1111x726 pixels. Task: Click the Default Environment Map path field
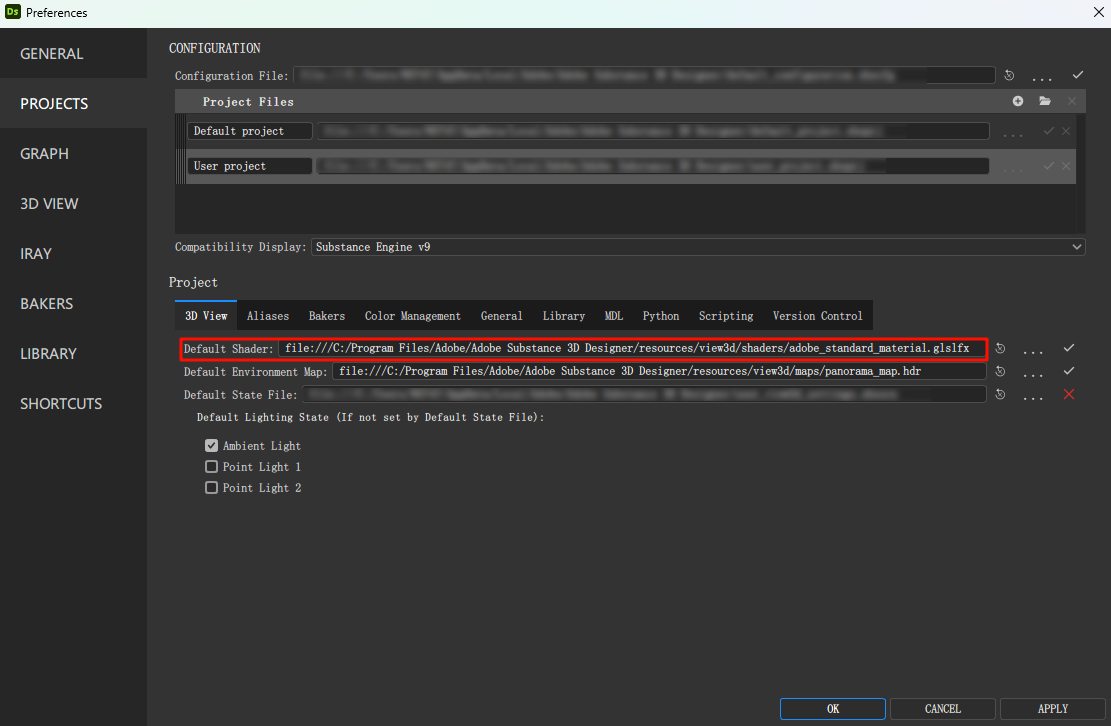click(x=658, y=372)
